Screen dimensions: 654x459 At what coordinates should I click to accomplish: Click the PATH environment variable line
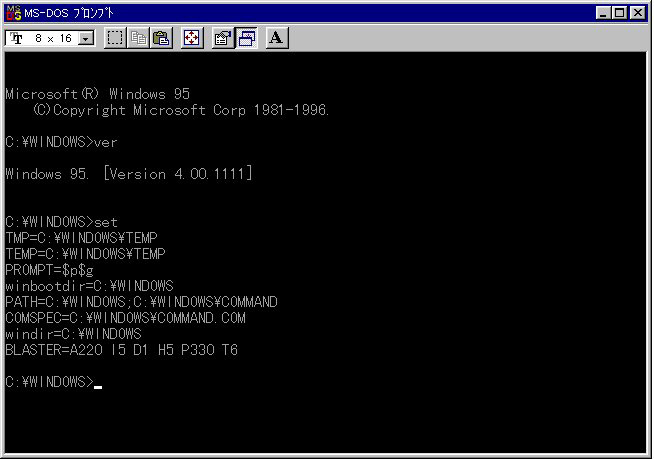[x=141, y=302]
